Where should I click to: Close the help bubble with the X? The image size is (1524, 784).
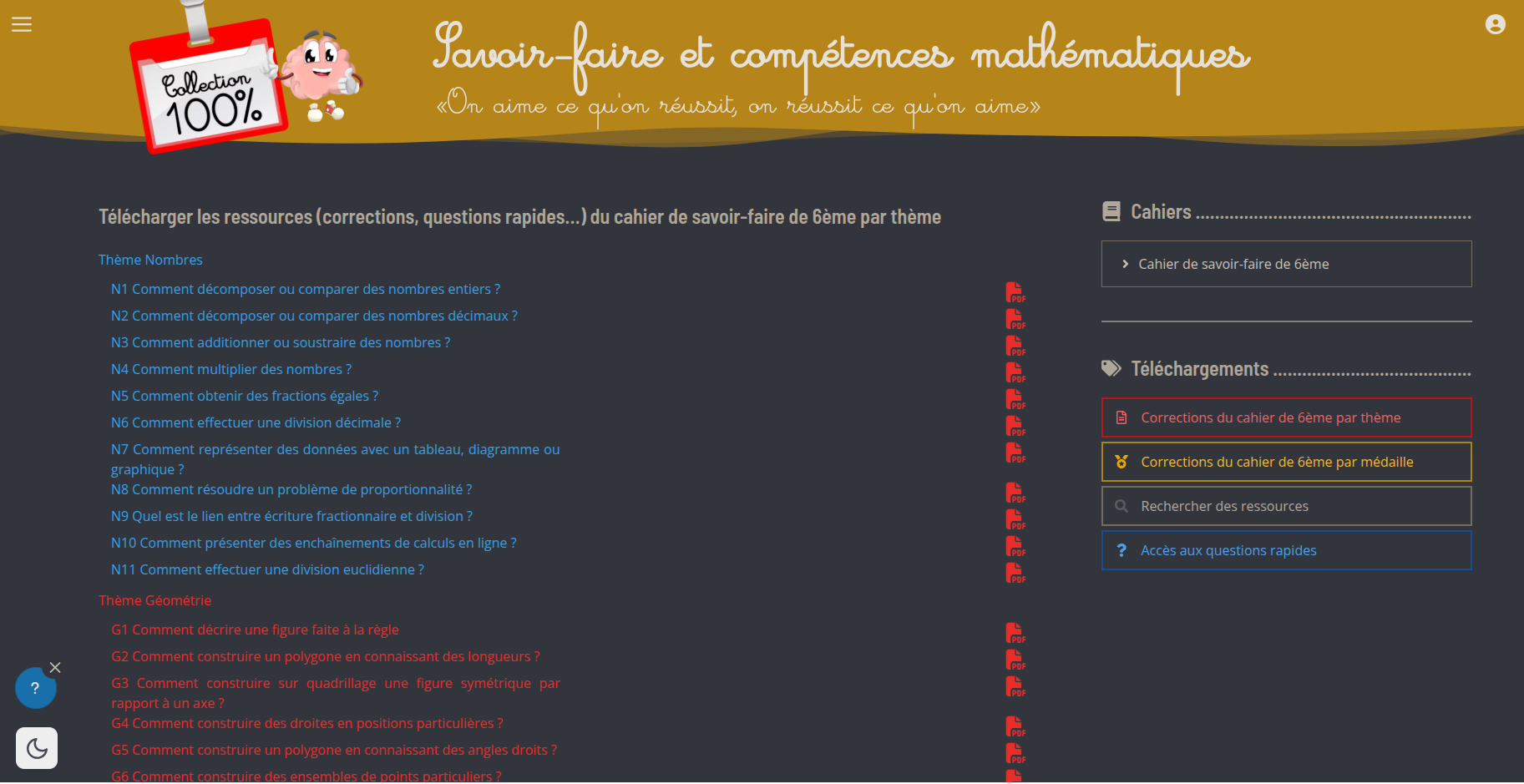coord(55,667)
